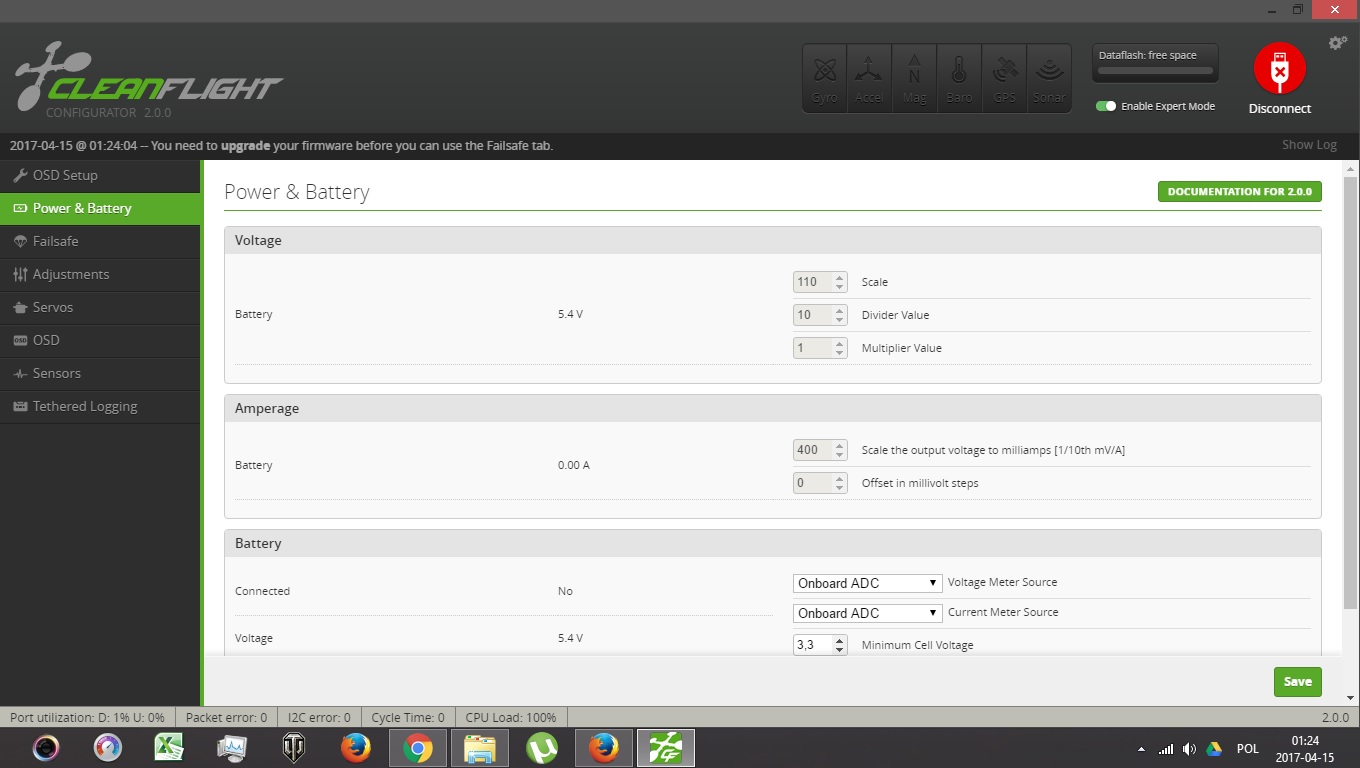Click the Google Drive tray icon

[x=1214, y=749]
